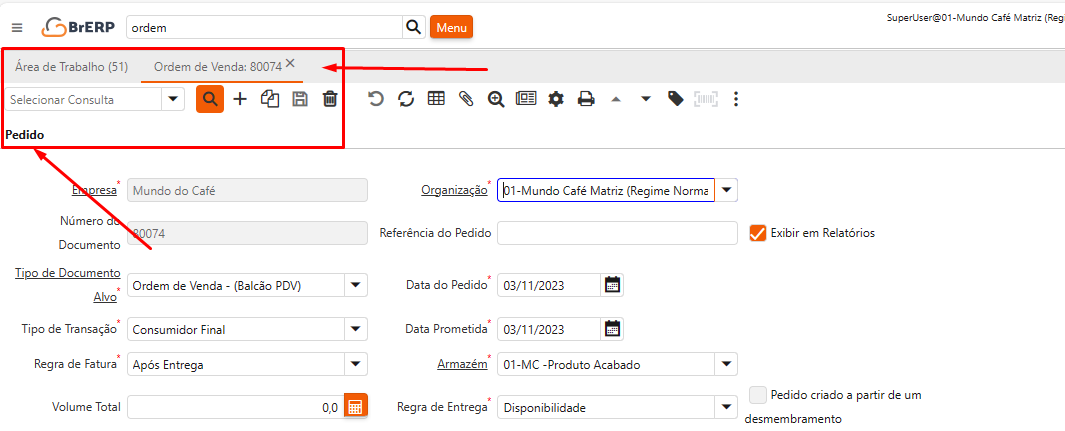Click the orange Menu button

click(x=451, y=28)
